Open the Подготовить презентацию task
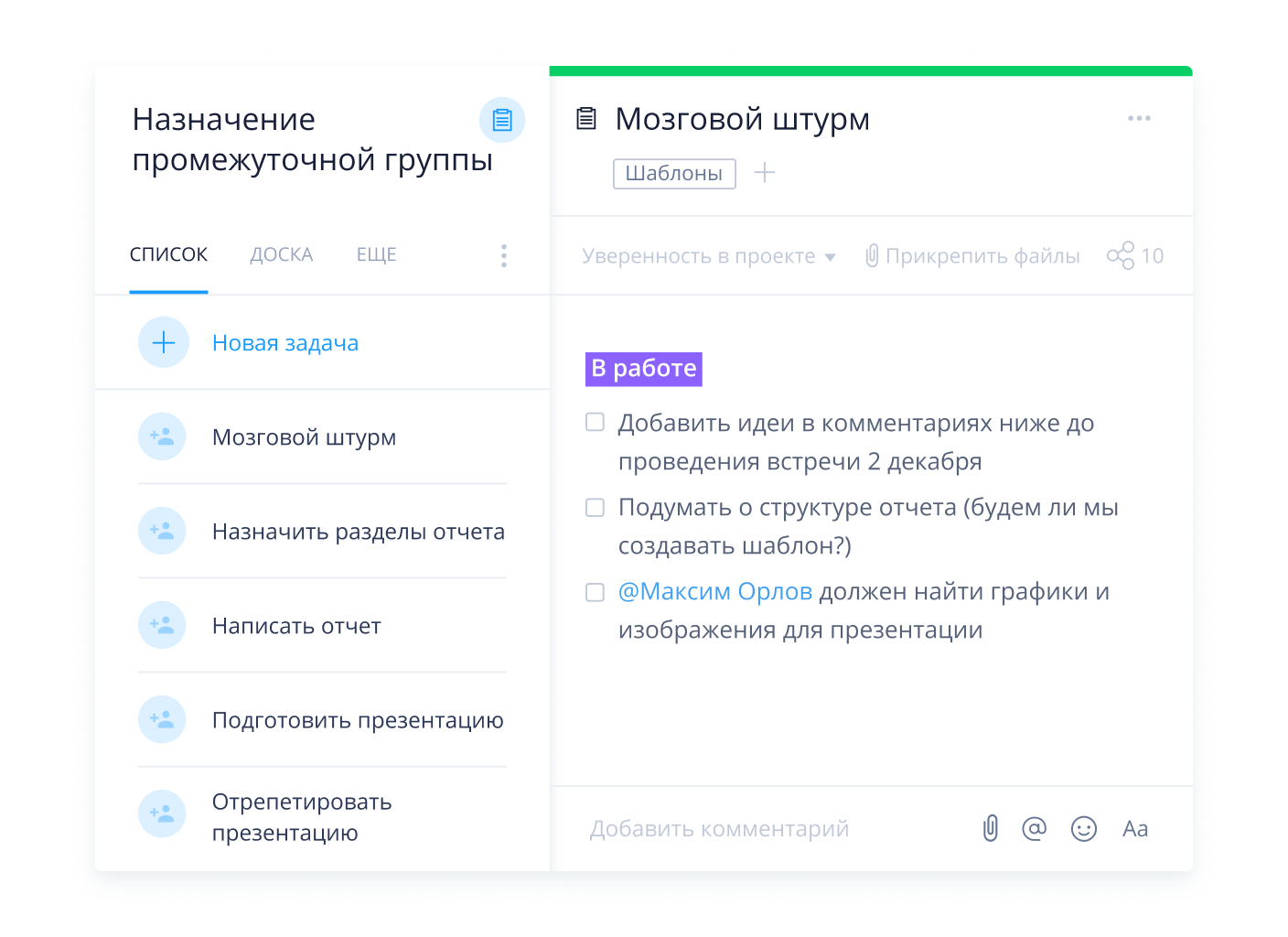Image resolution: width=1288 pixels, height=937 pixels. point(358,720)
